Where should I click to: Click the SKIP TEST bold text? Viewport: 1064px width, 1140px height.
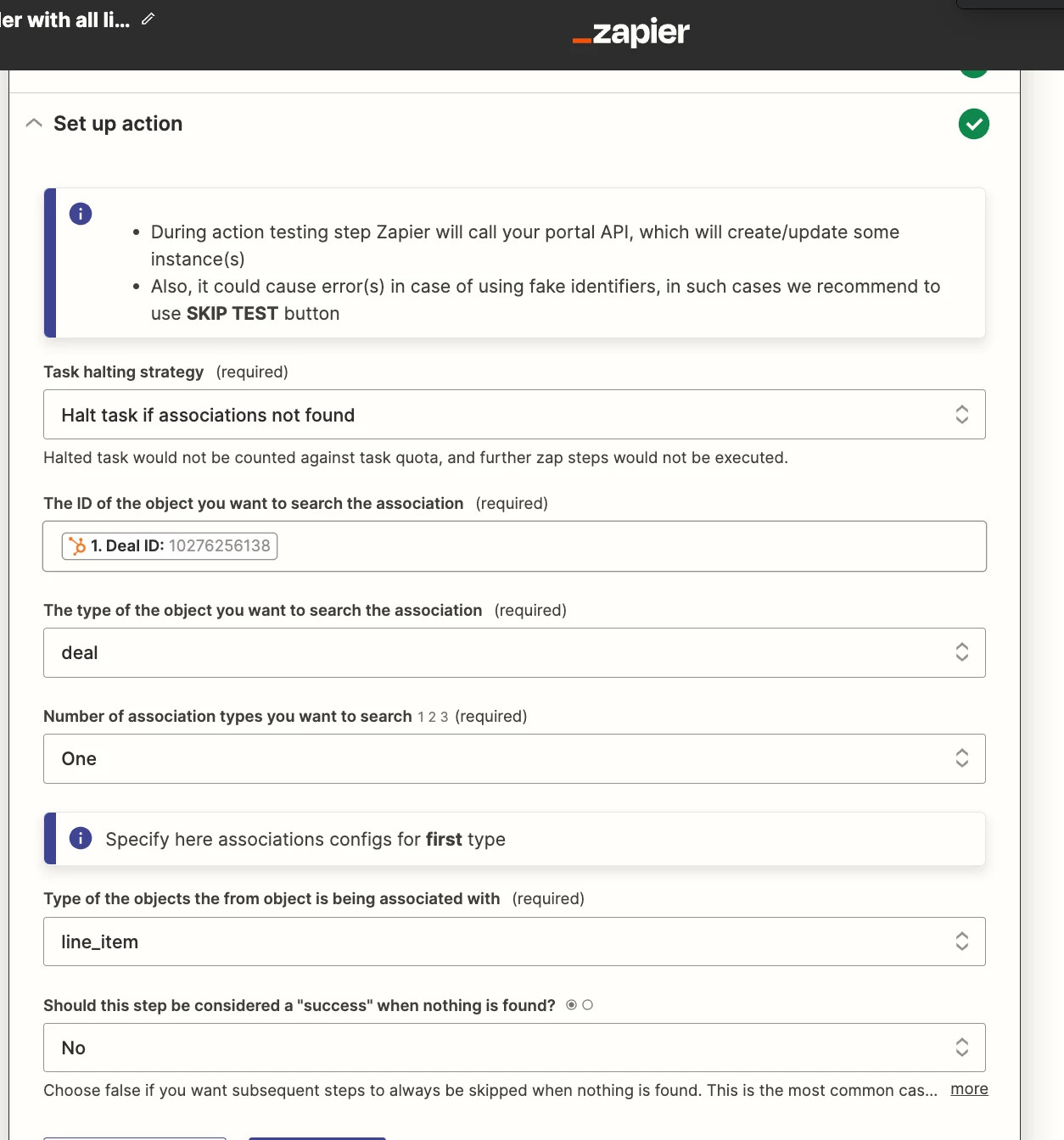click(x=232, y=314)
